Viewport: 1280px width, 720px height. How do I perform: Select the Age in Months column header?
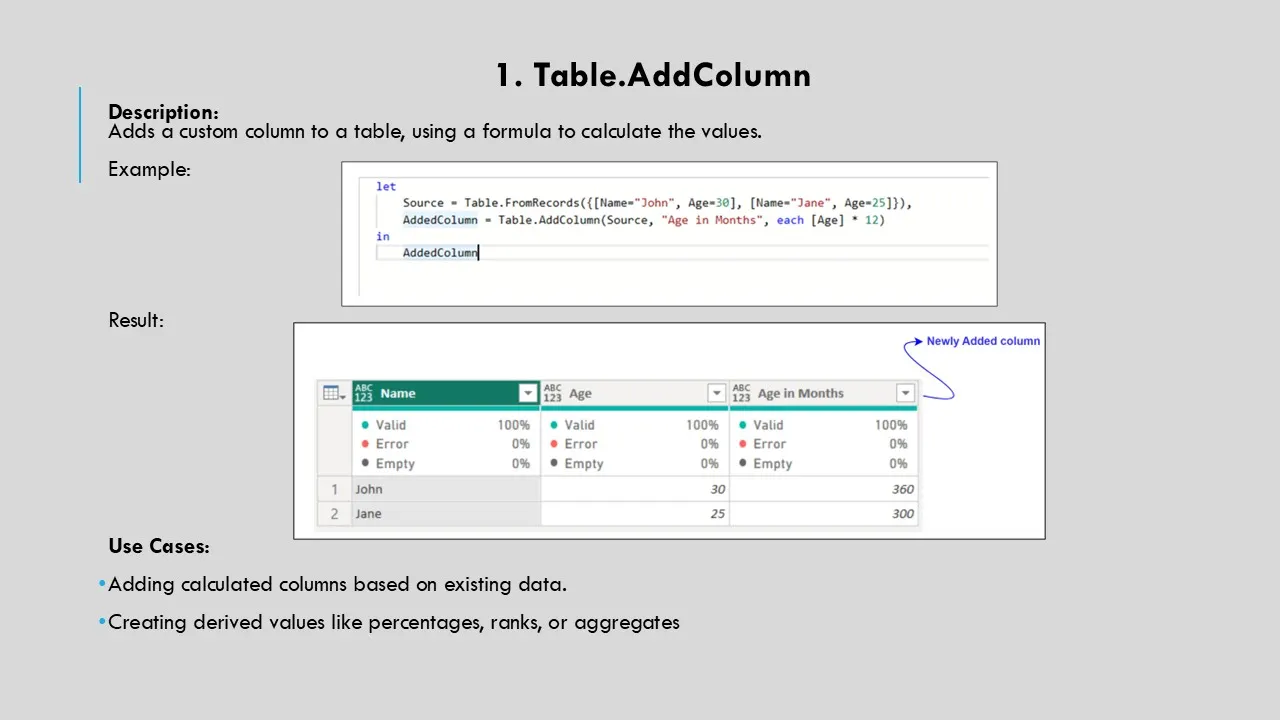click(800, 393)
